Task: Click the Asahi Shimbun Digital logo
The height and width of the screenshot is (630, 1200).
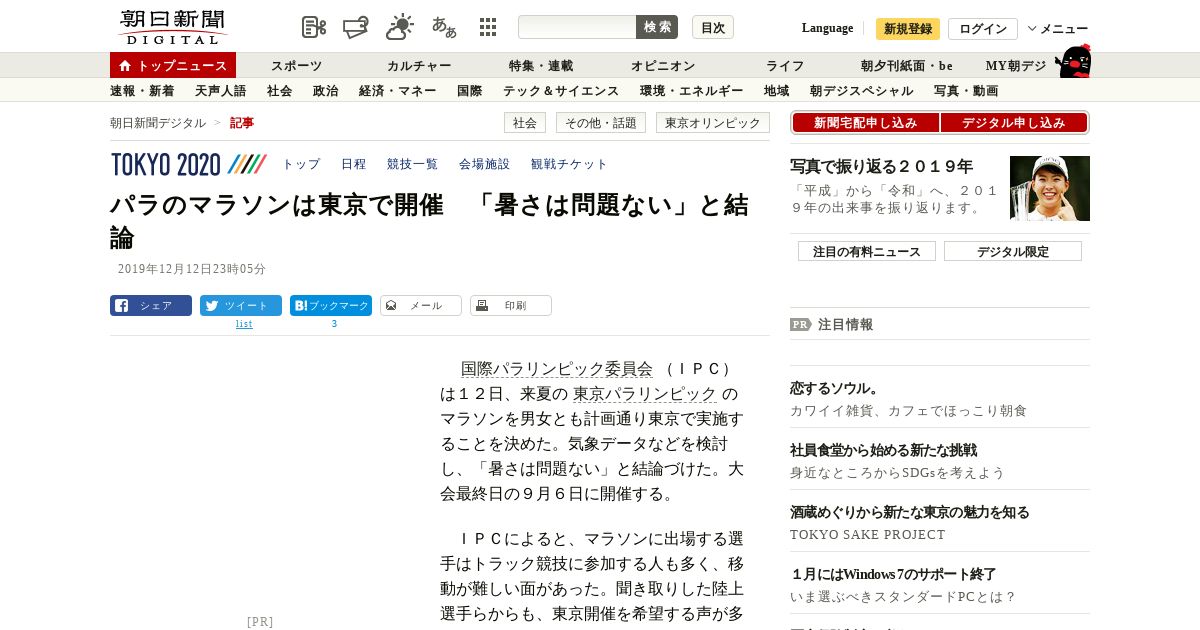Action: [172, 27]
